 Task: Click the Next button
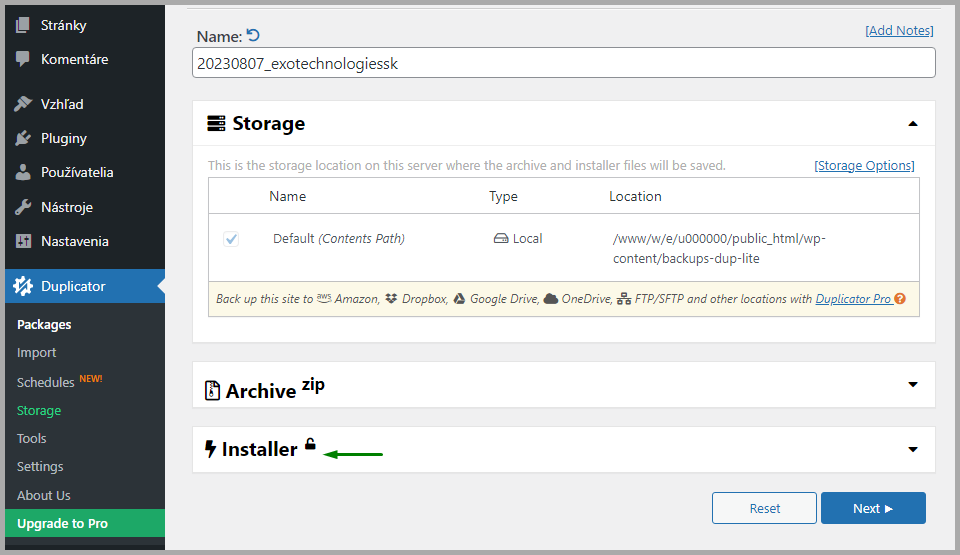tap(873, 508)
